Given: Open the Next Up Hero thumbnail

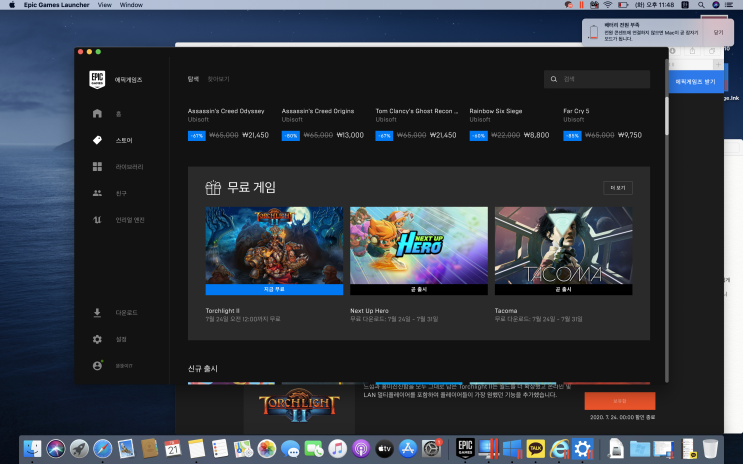Looking at the screenshot, I should [419, 246].
